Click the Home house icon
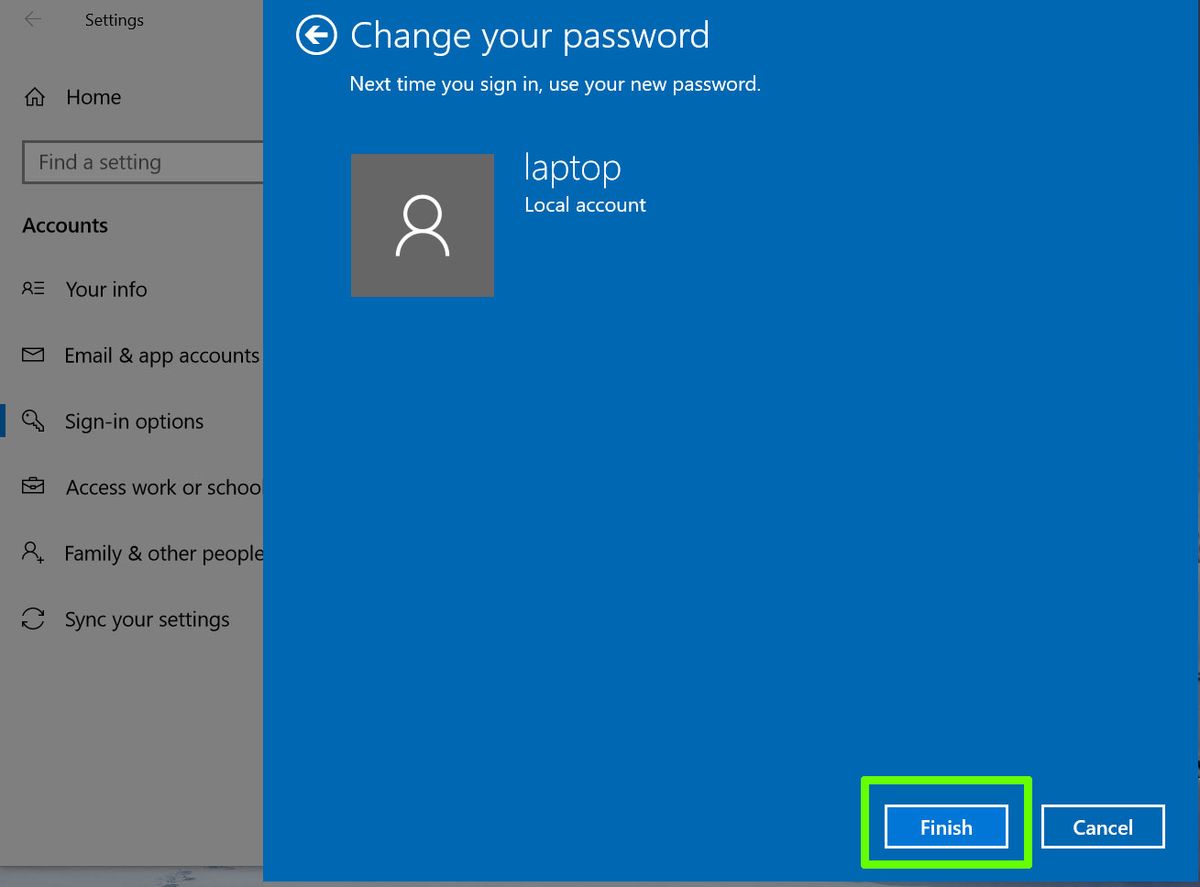This screenshot has width=1200, height=887. pyautogui.click(x=33, y=97)
